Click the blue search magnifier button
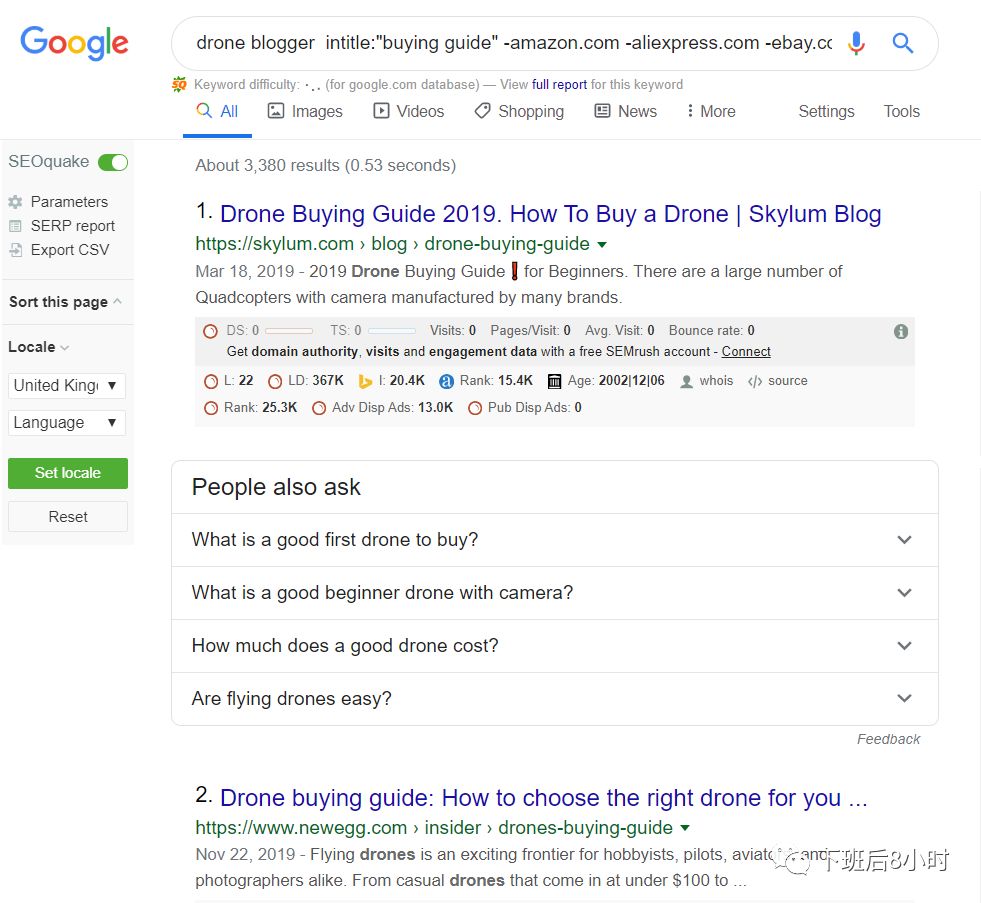 902,43
